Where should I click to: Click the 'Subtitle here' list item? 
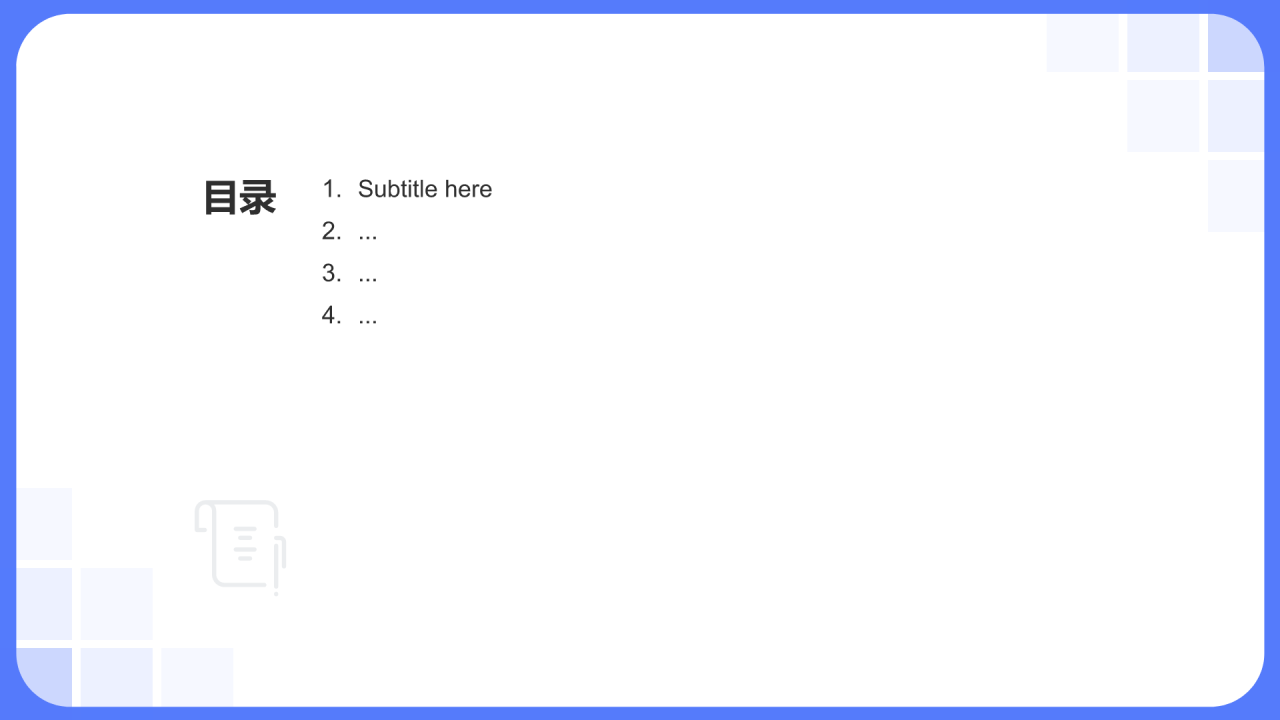click(x=425, y=189)
